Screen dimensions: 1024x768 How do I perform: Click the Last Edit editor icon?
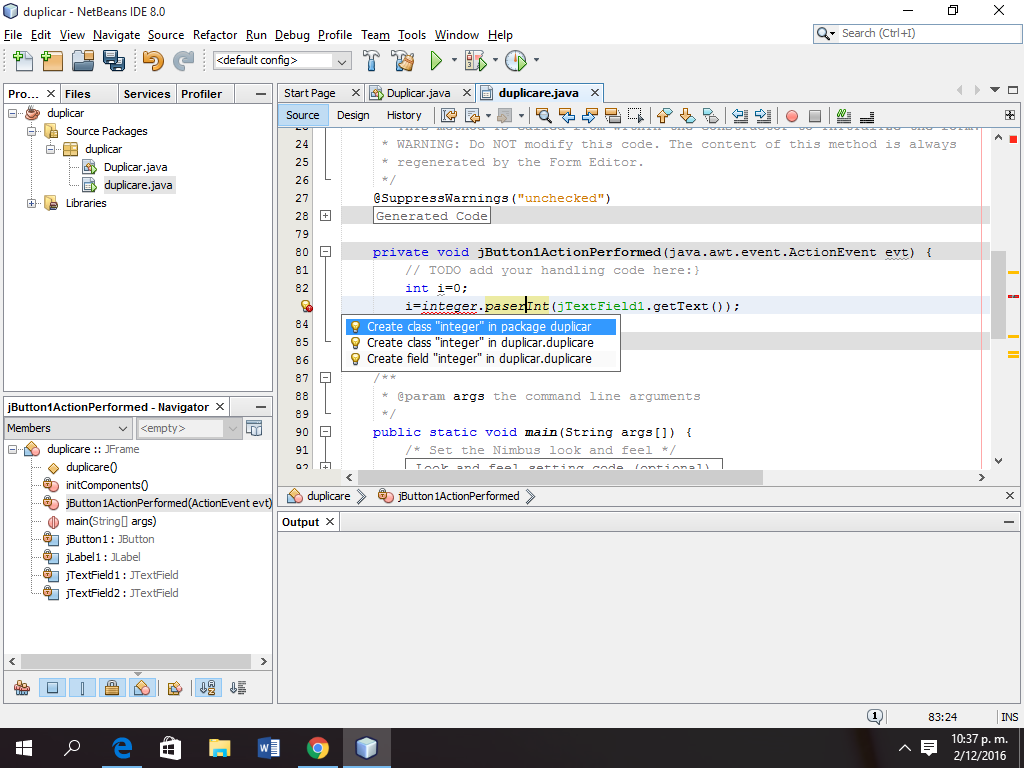[x=449, y=116]
